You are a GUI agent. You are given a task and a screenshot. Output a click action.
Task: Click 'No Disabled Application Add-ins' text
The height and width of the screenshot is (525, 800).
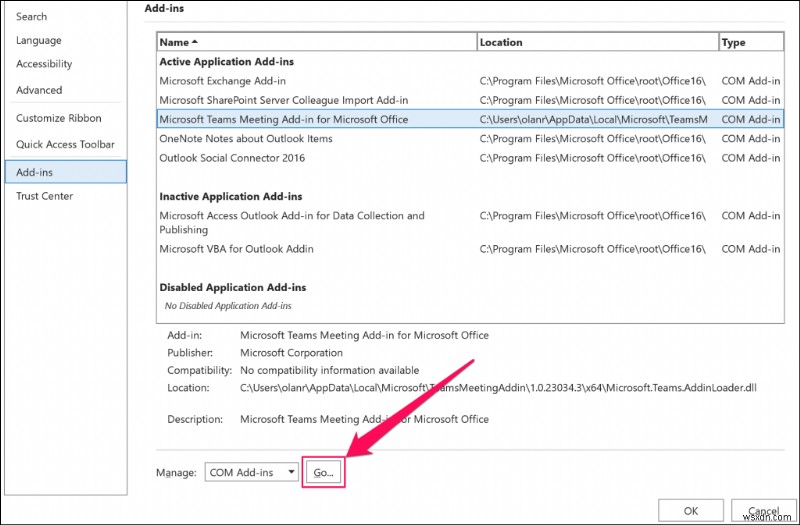228,306
